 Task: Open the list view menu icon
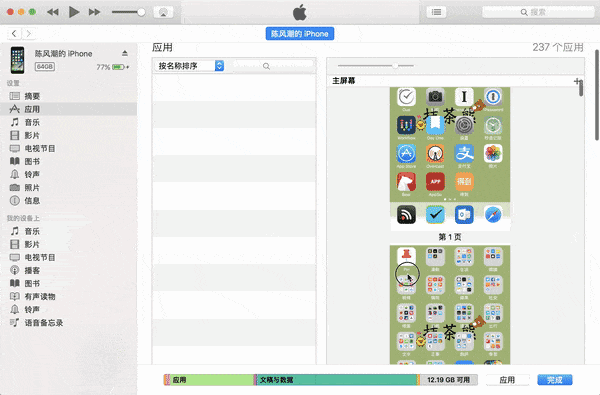pos(436,12)
